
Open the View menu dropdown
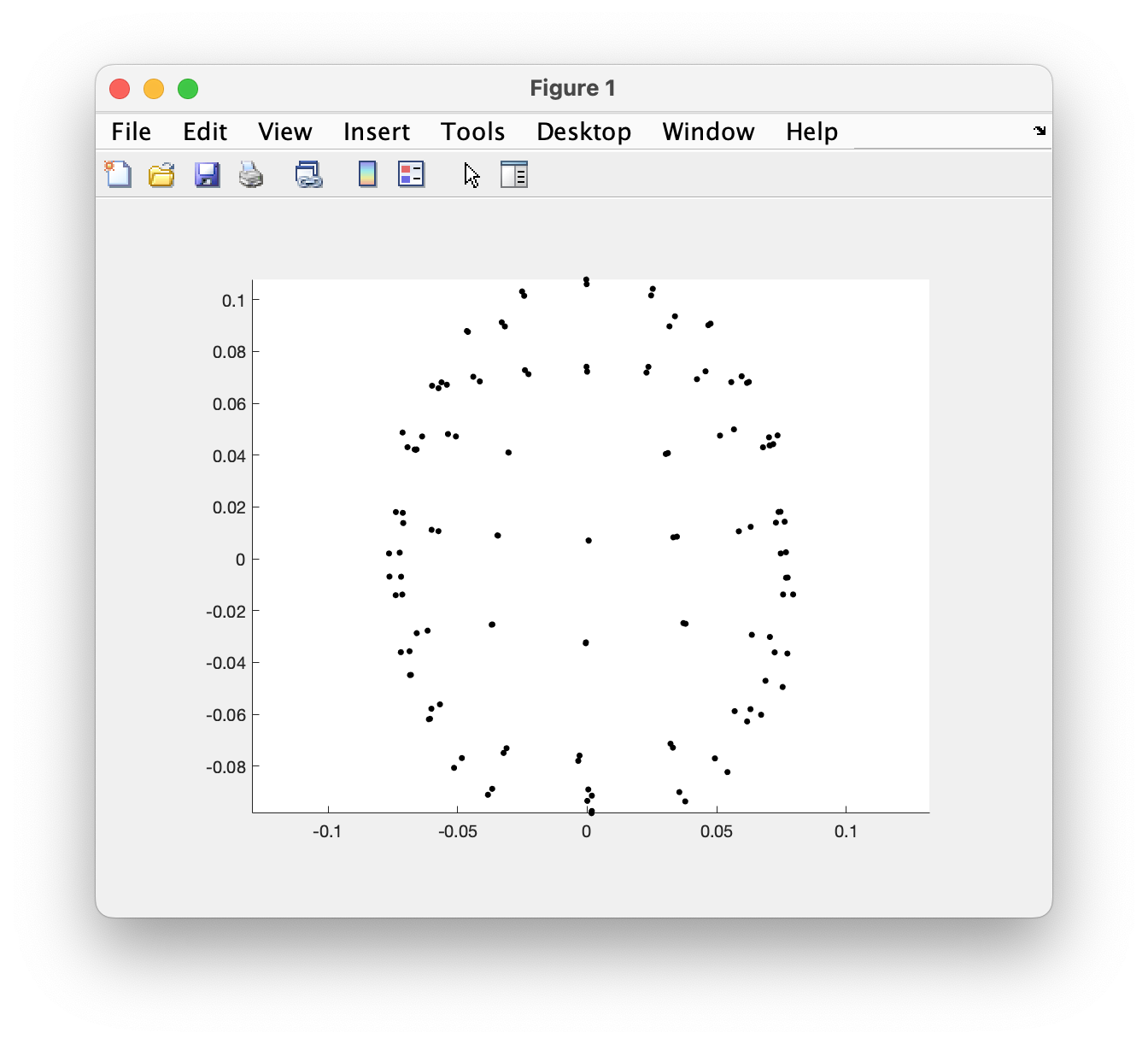pyautogui.click(x=284, y=132)
